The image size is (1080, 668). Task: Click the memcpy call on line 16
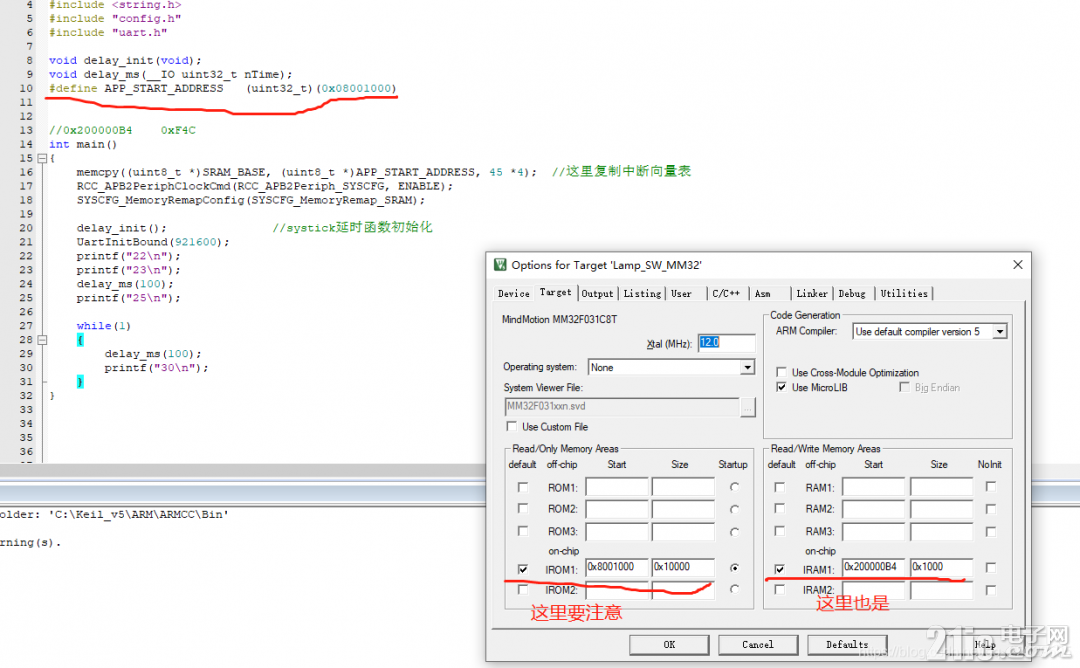click(x=306, y=172)
